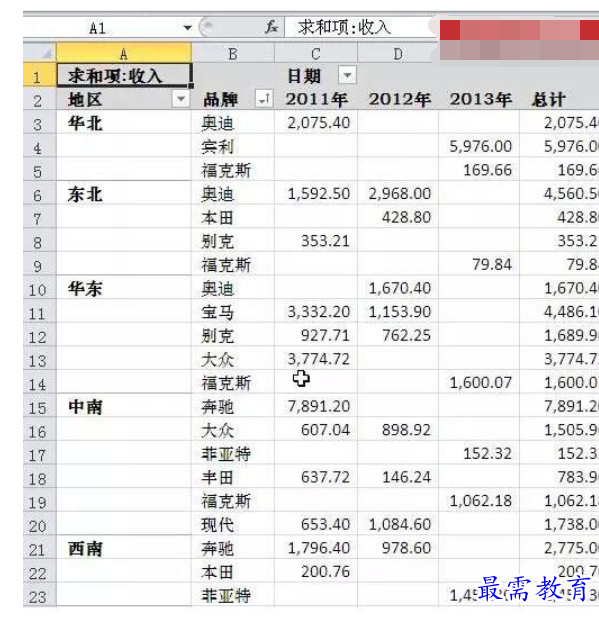The width and height of the screenshot is (599, 620).
Task: Click cell with value 1,592.50
Action: pyautogui.click(x=316, y=194)
